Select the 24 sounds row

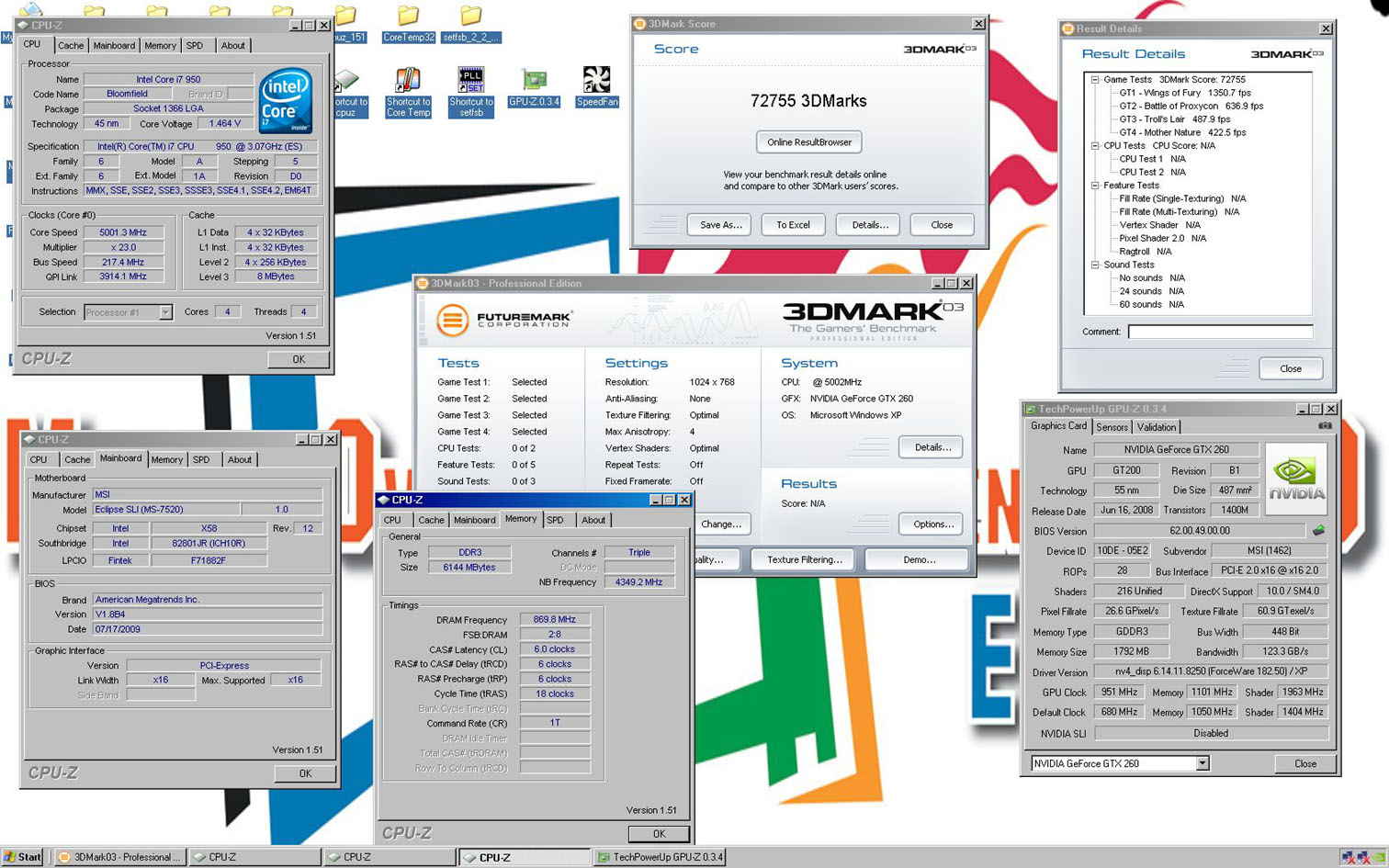point(1151,291)
